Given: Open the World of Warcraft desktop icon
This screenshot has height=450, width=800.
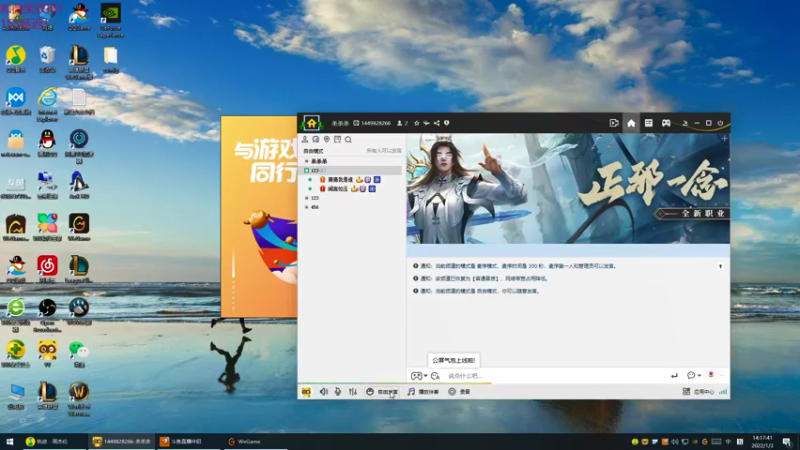Looking at the screenshot, I should 79,399.
